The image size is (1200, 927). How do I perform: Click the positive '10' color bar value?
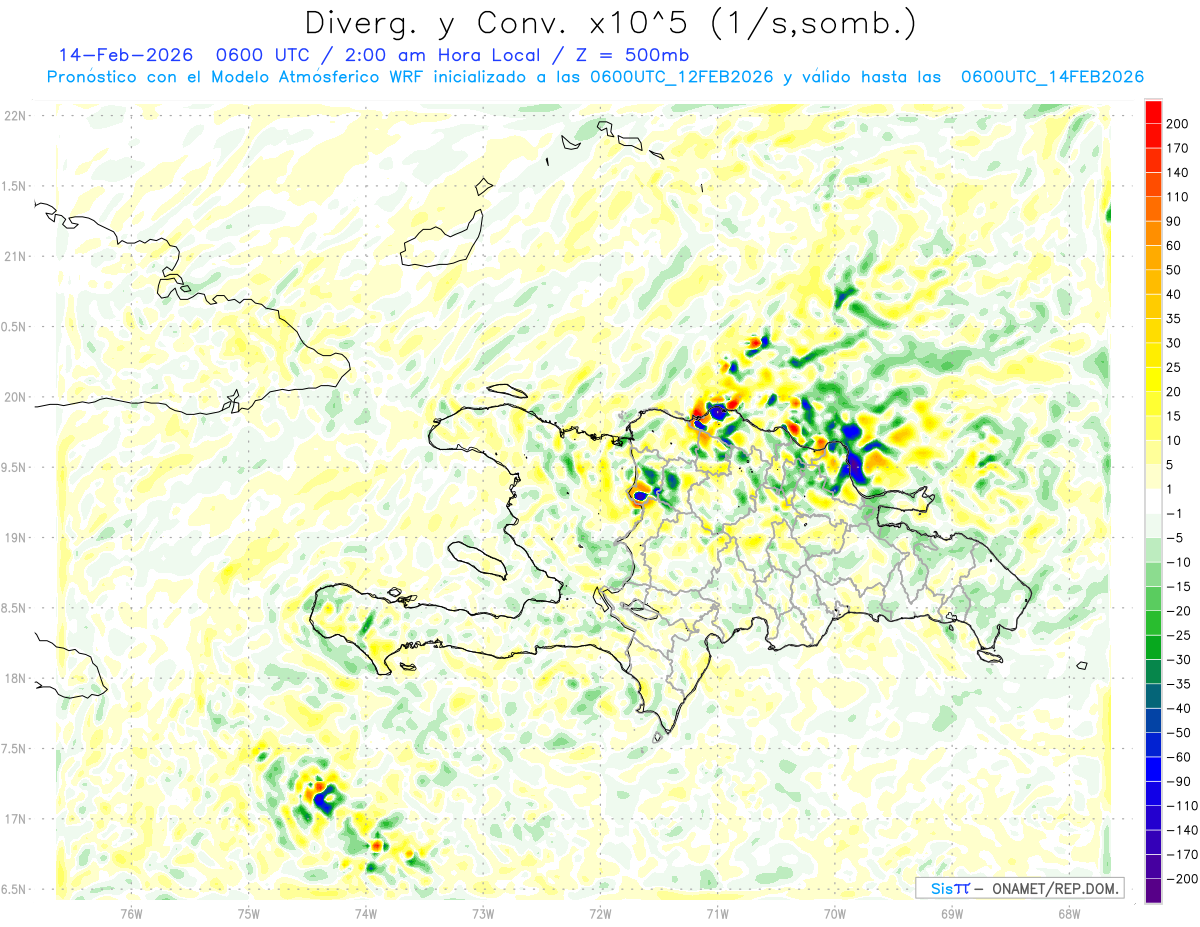coord(1175,440)
